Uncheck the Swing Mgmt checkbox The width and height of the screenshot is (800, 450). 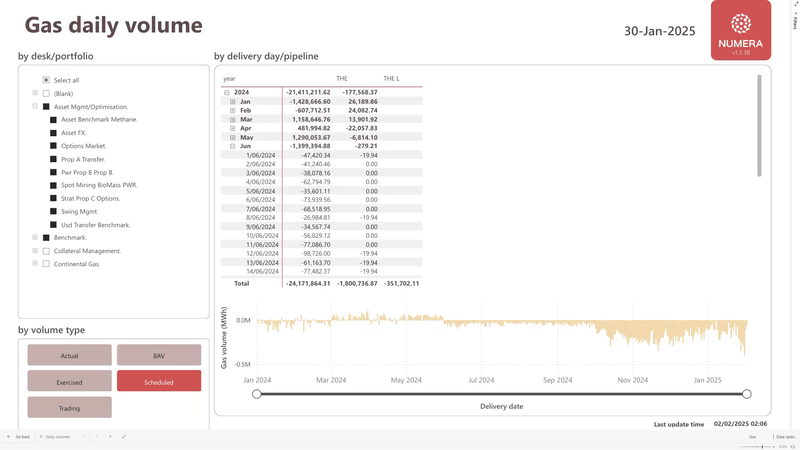click(x=53, y=211)
